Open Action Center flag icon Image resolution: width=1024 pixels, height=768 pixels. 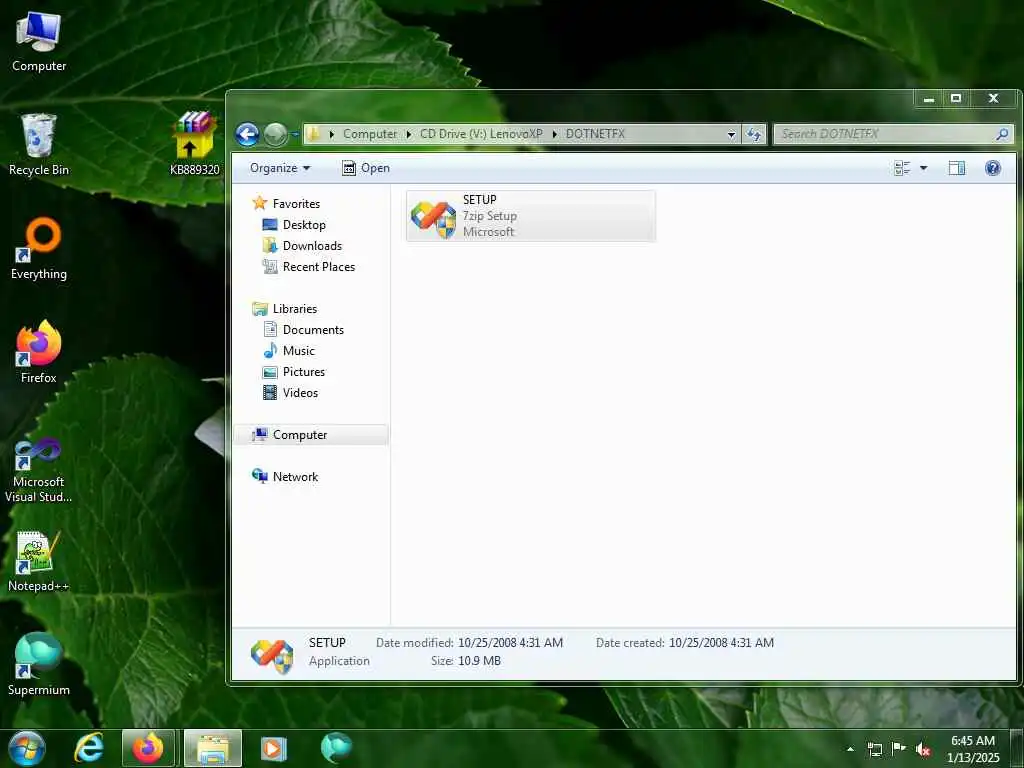899,749
